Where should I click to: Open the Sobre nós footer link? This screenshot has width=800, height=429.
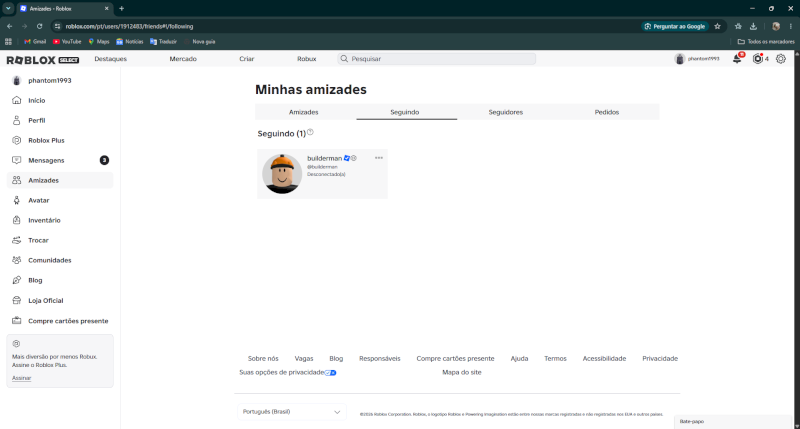263,359
